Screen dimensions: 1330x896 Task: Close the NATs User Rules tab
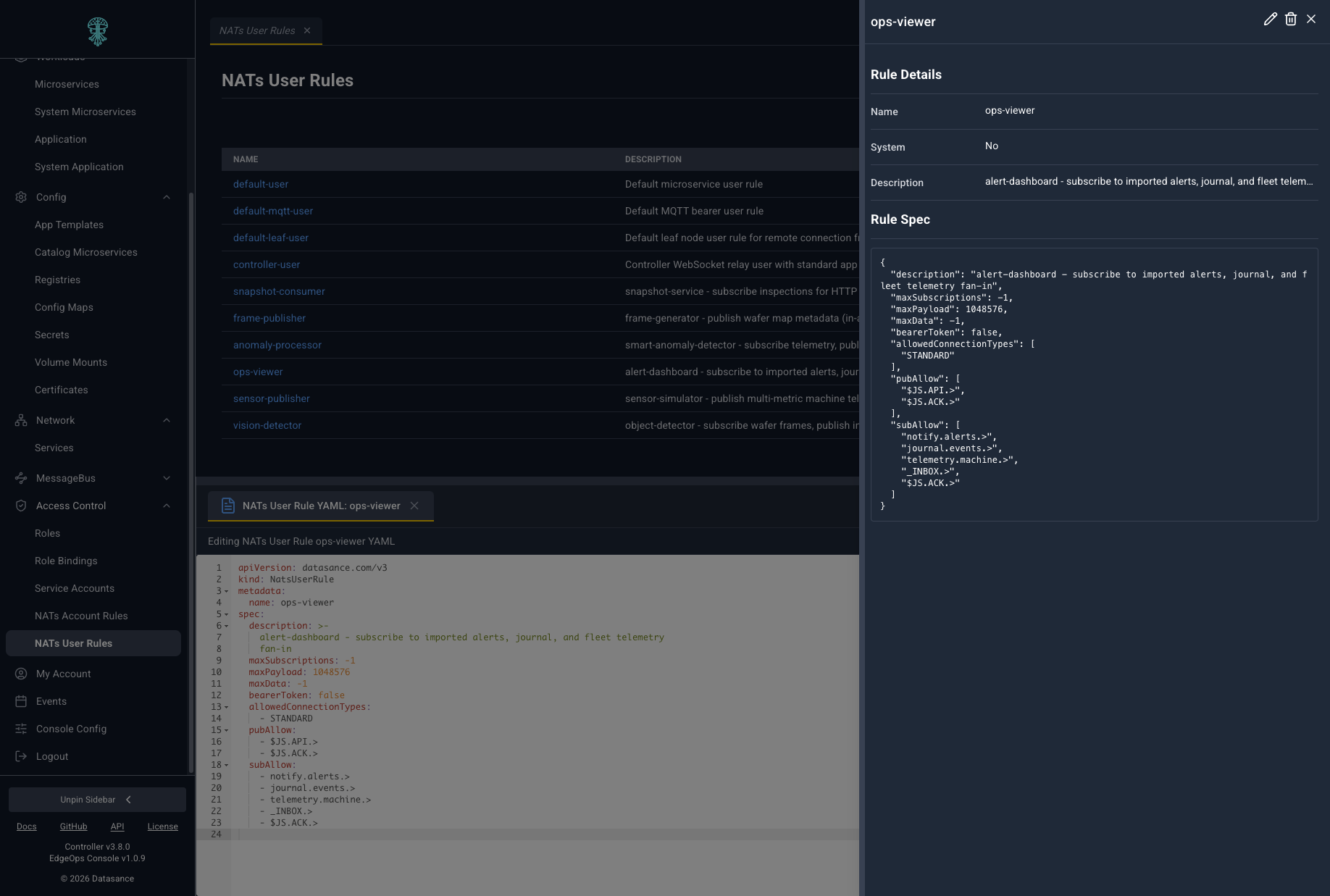pyautogui.click(x=307, y=30)
